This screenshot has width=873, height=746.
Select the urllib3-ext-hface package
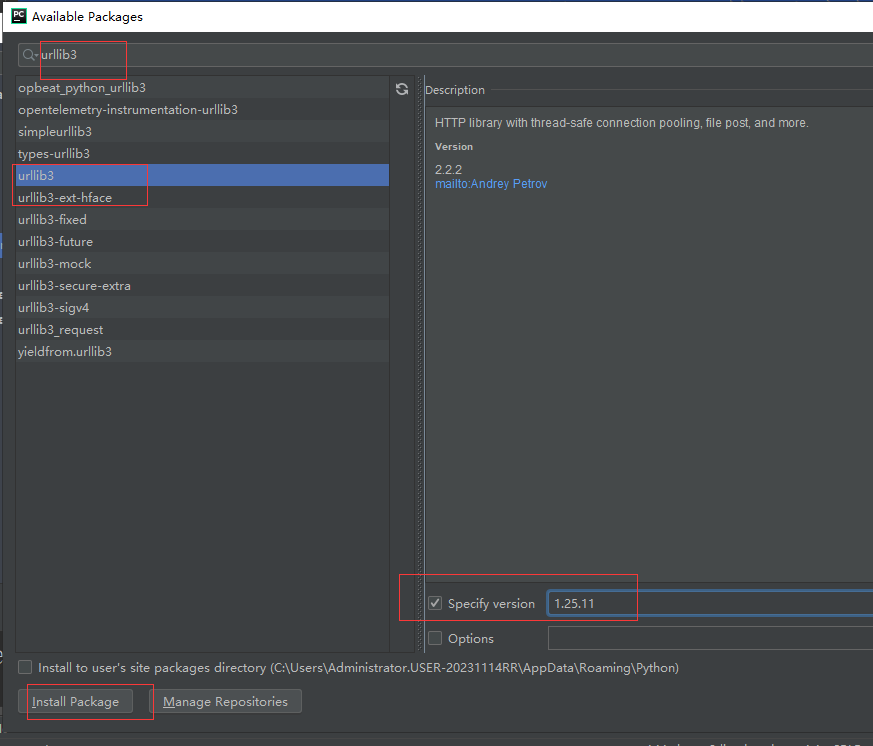[203, 198]
